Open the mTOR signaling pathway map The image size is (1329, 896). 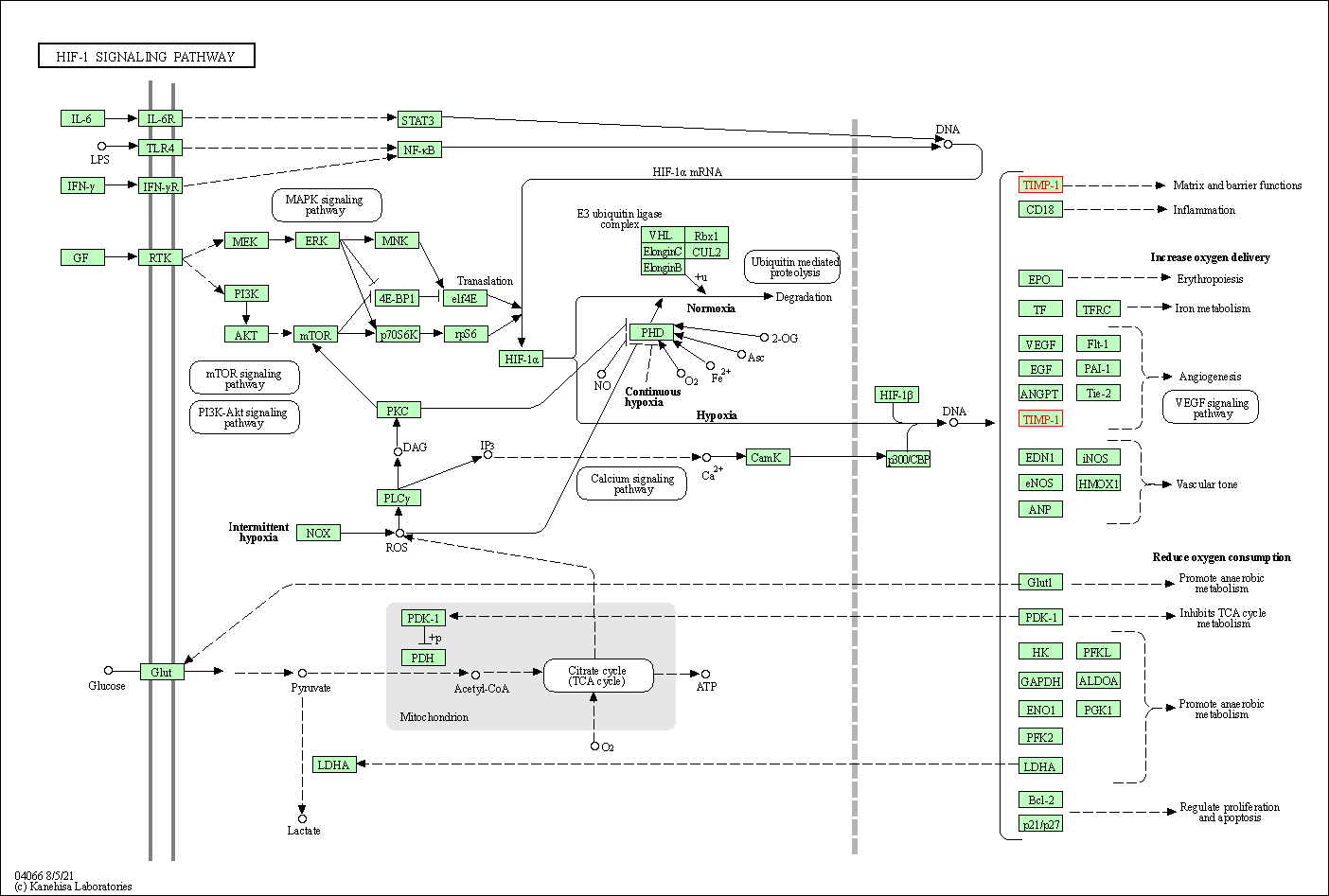coord(244,378)
